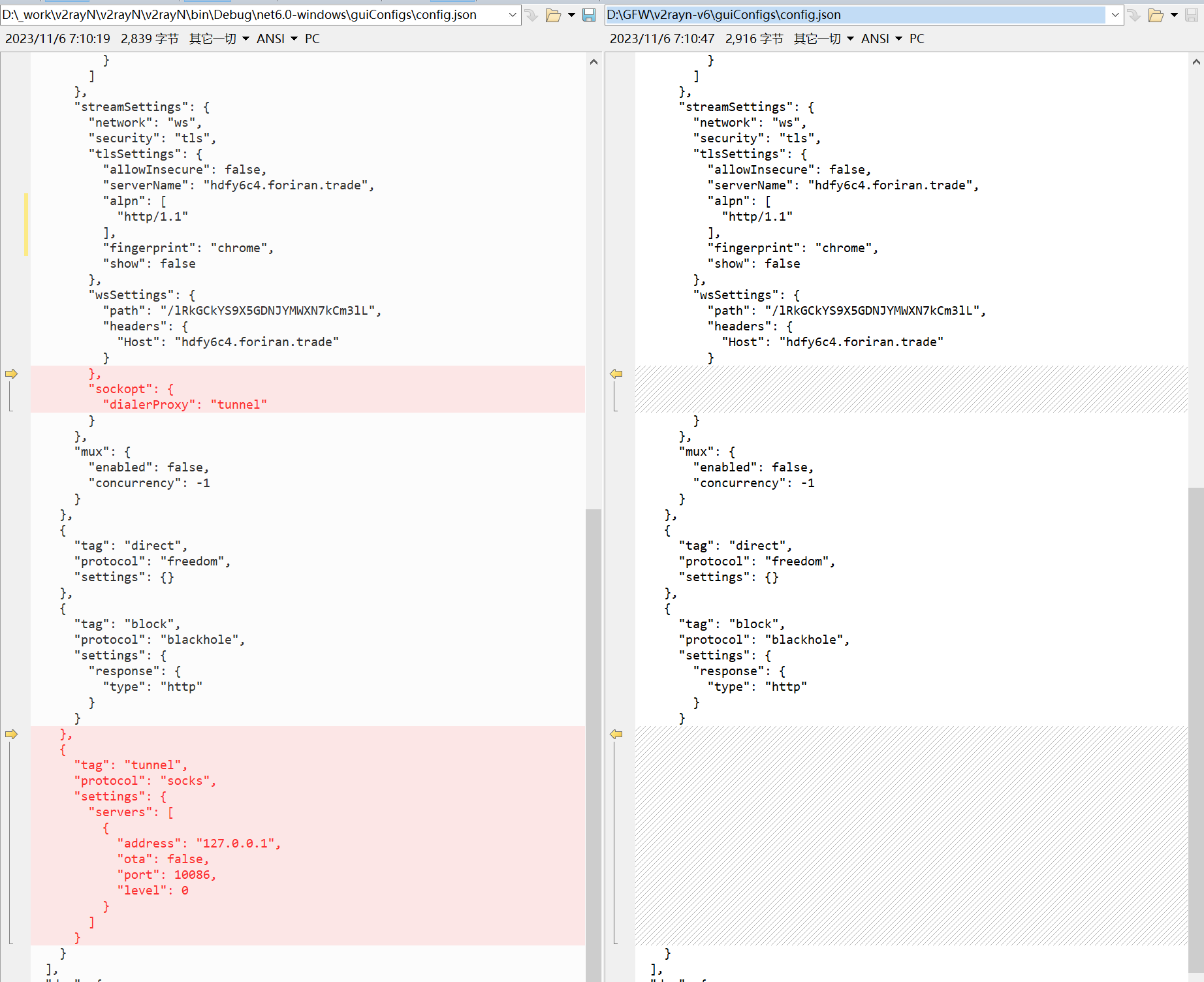Viewport: 1204px width, 982px height.
Task: Click the right pane save icon
Action: click(1192, 15)
